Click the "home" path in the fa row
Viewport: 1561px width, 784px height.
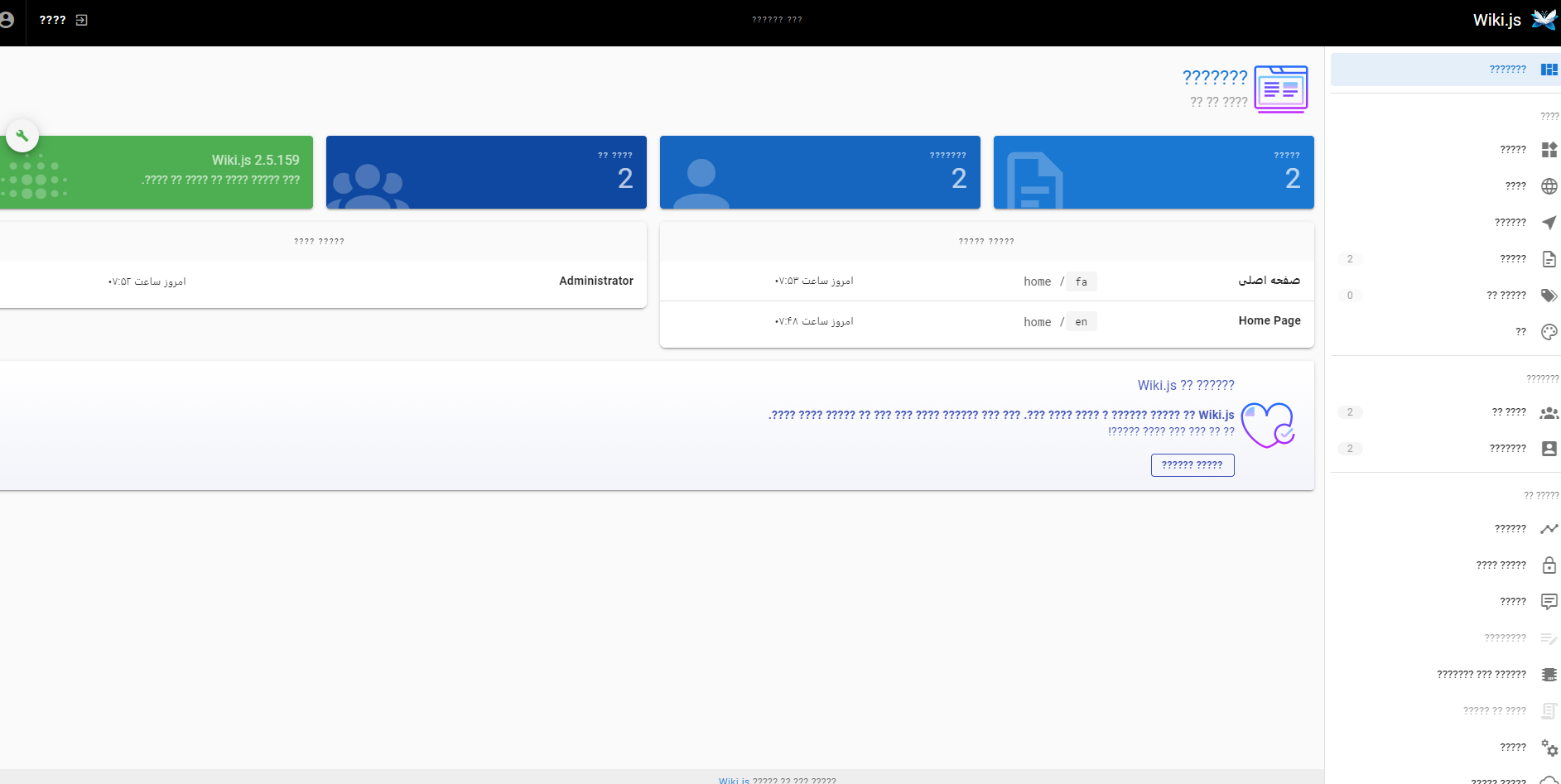tap(1037, 281)
